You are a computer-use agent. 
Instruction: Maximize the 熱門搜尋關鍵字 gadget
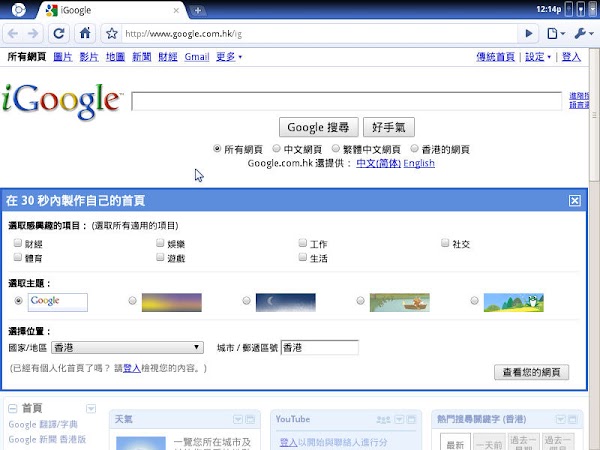tap(572, 420)
